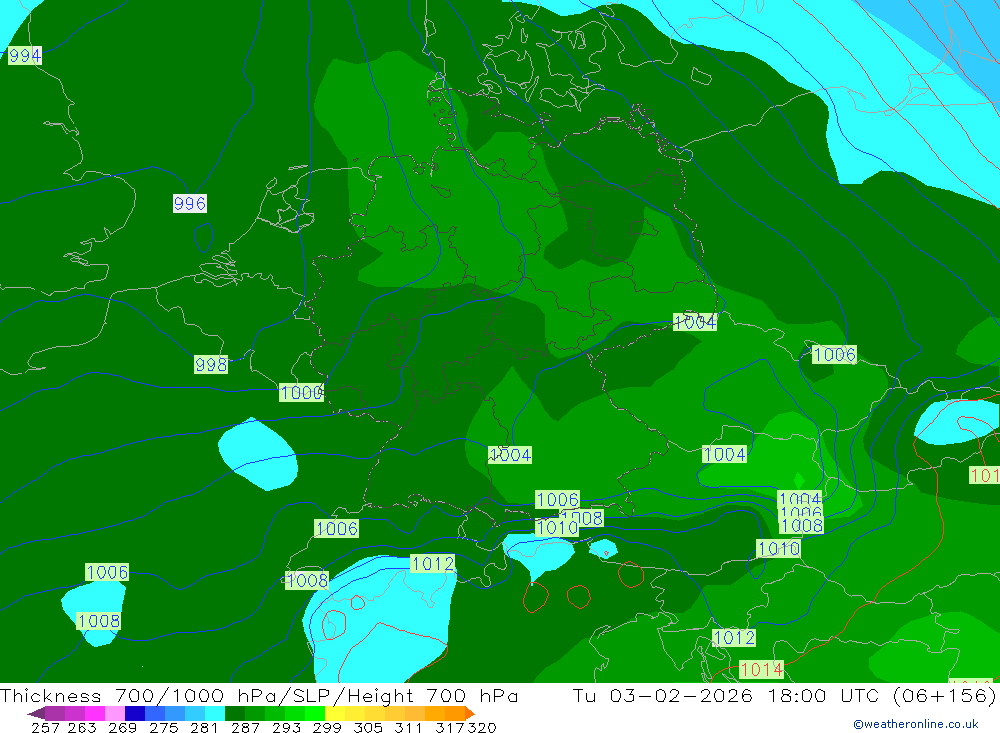Click the dark navy blue legend swatch
1000x733 pixels.
(x=133, y=713)
